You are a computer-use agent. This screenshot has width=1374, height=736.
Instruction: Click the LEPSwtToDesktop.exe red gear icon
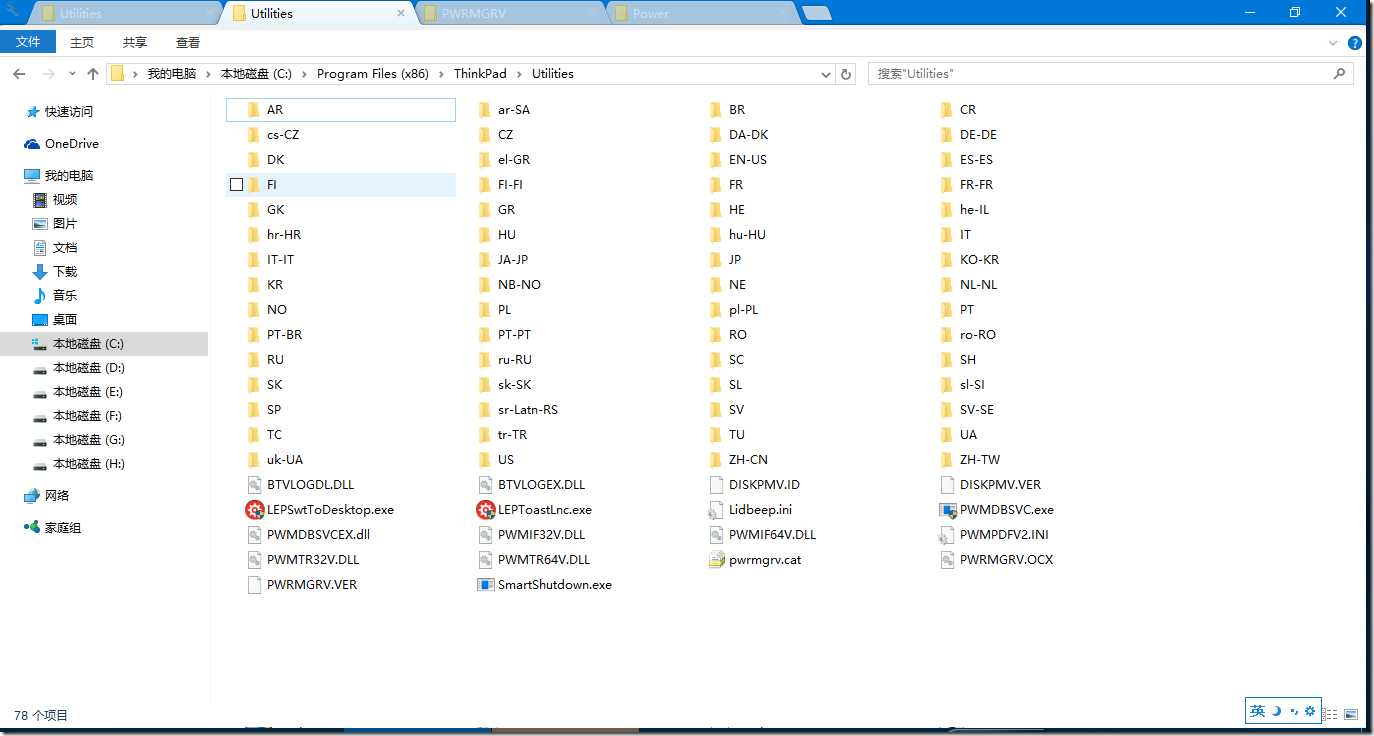[x=255, y=510]
